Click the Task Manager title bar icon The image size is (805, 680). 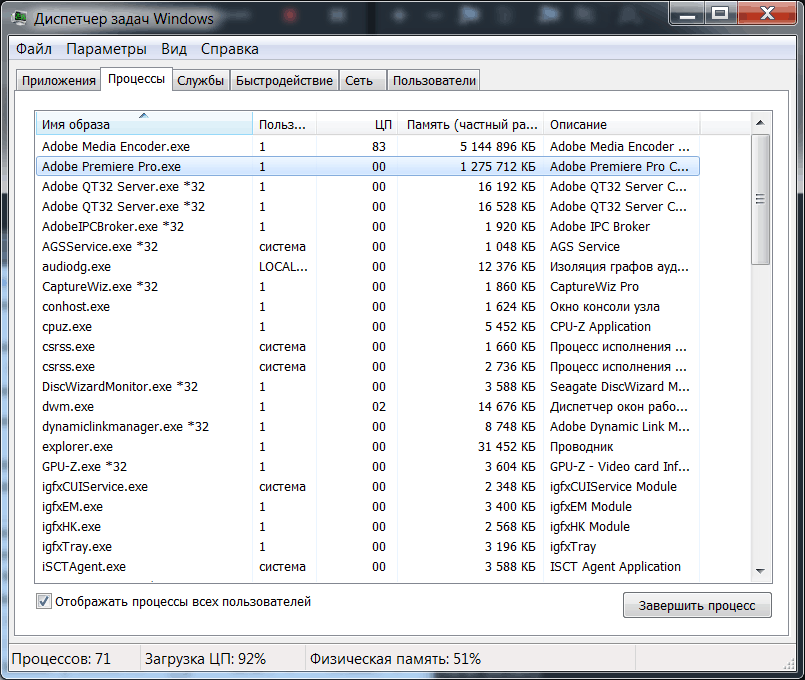pyautogui.click(x=20, y=17)
